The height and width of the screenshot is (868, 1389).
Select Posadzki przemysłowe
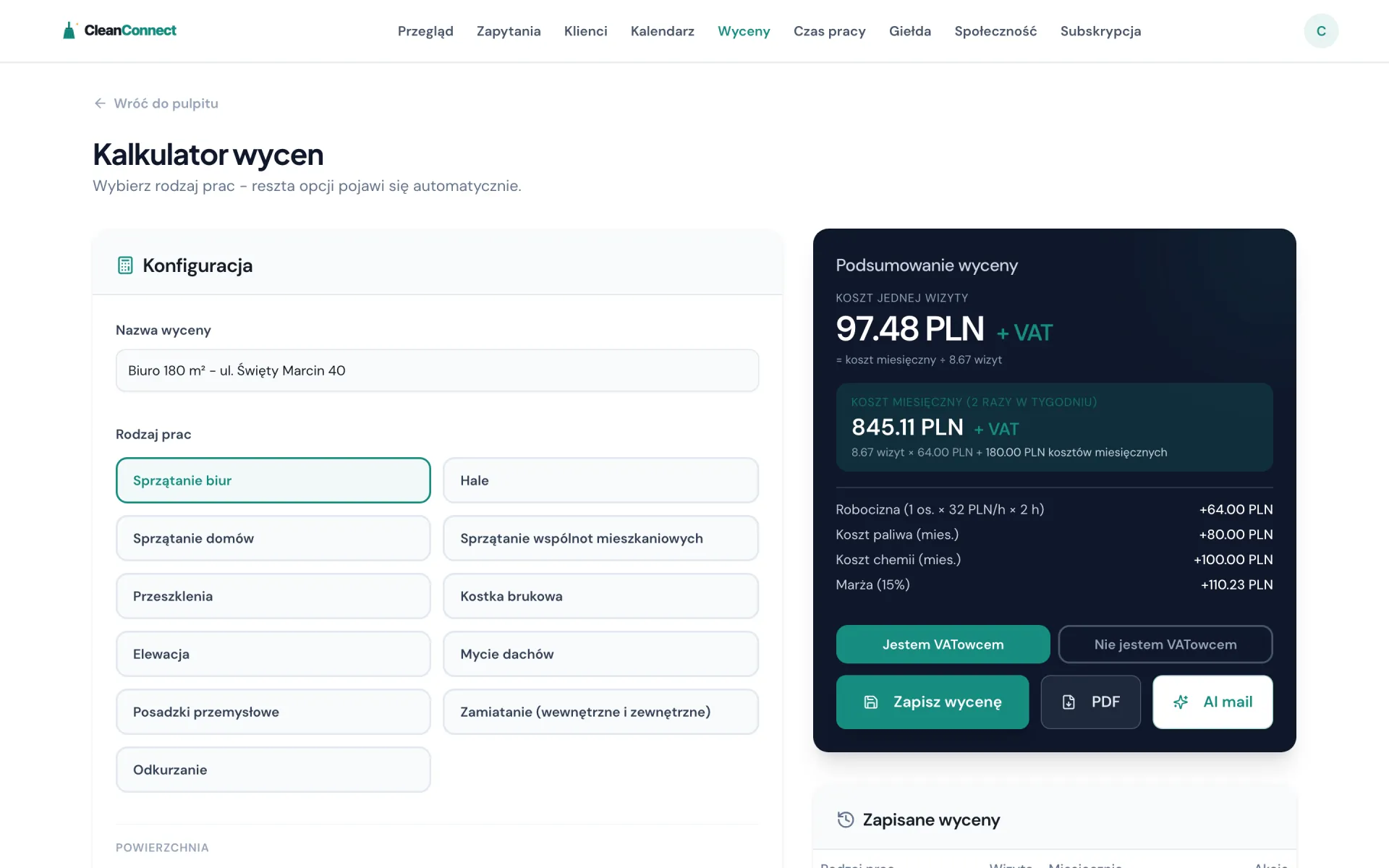tap(273, 712)
